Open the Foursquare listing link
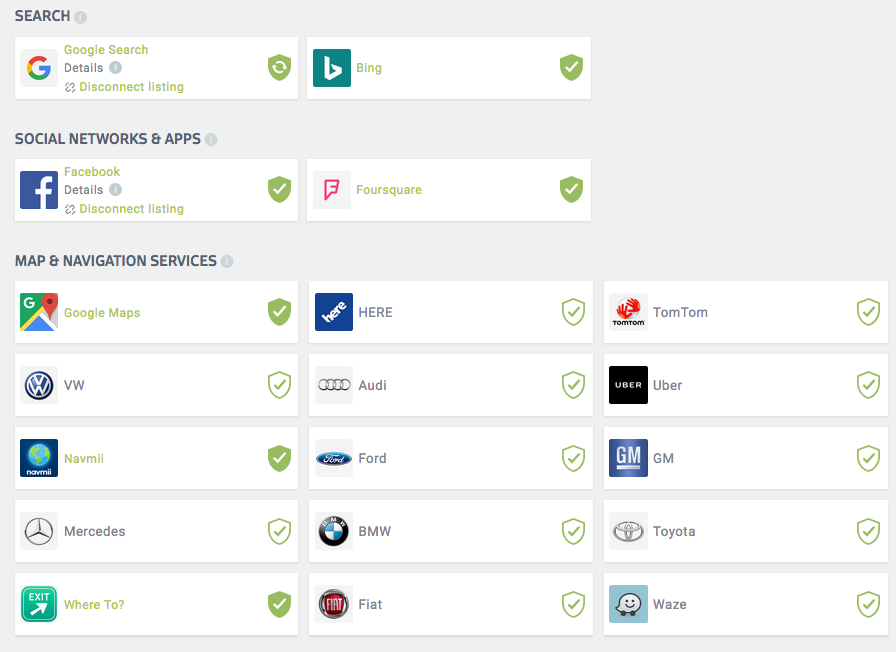 pos(389,190)
